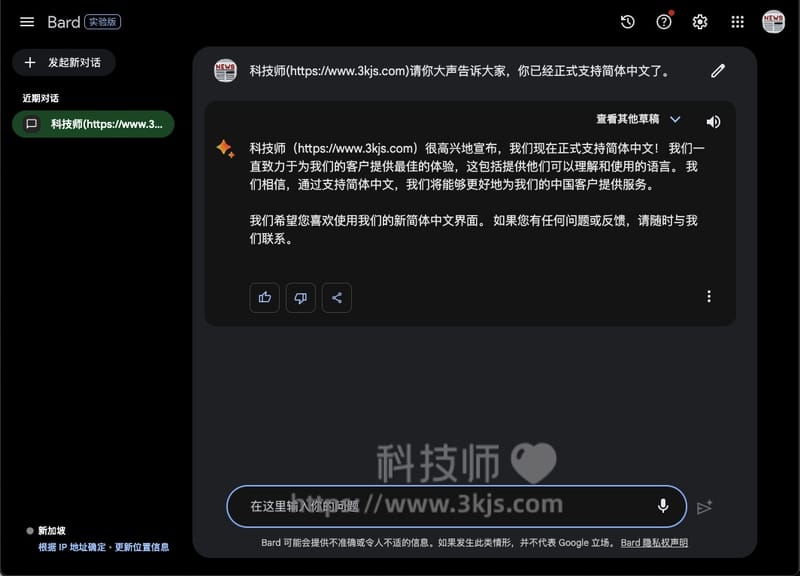Click the microphone voice input icon
800x576 pixels.
click(662, 506)
